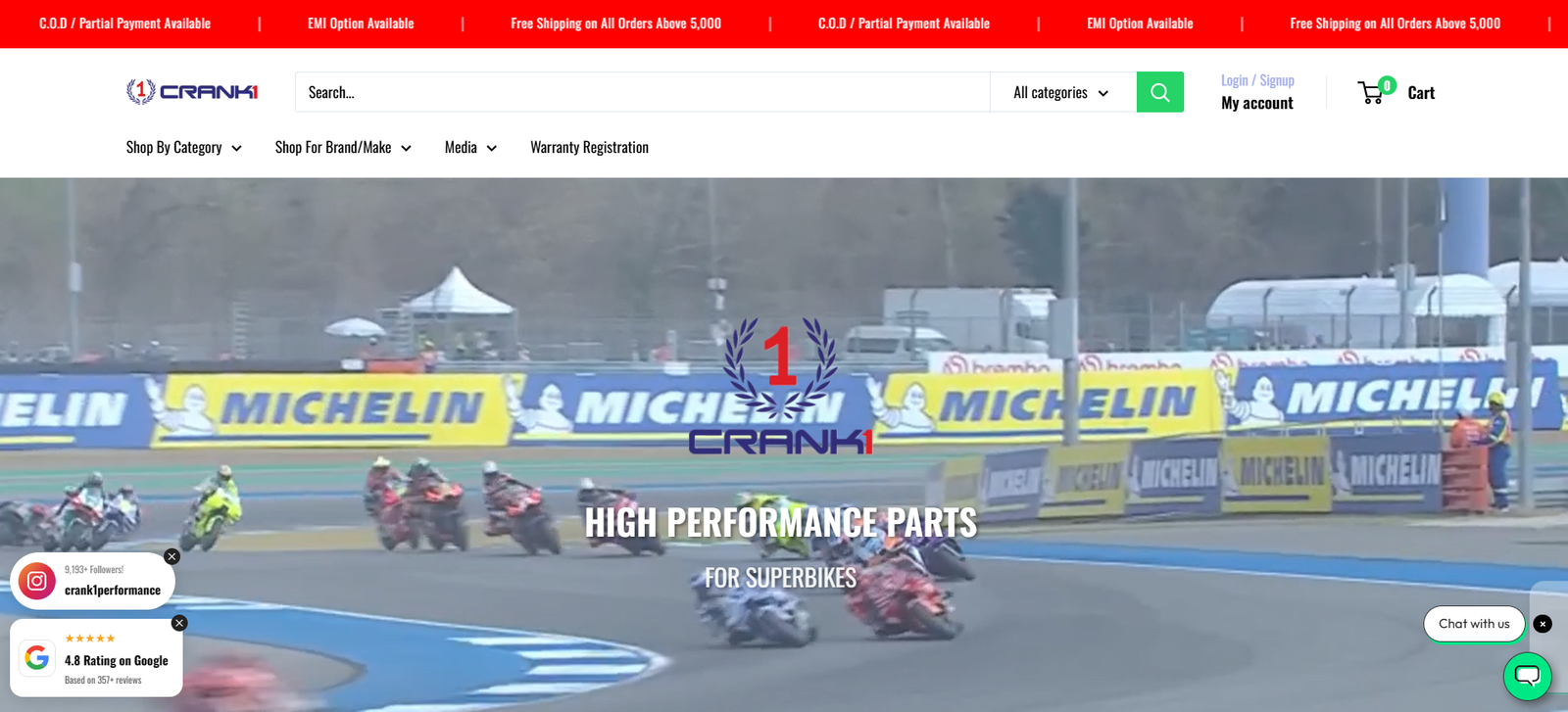Click the five-star rating stars
Viewport: 1568px width, 712px height.
(x=90, y=639)
